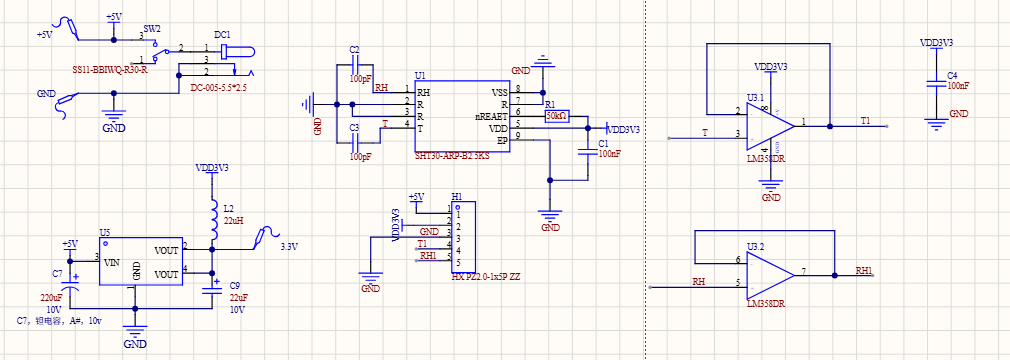Image resolution: width=1010 pixels, height=360 pixels.
Task: Select the H1 five-pin header body
Action: [x=464, y=238]
